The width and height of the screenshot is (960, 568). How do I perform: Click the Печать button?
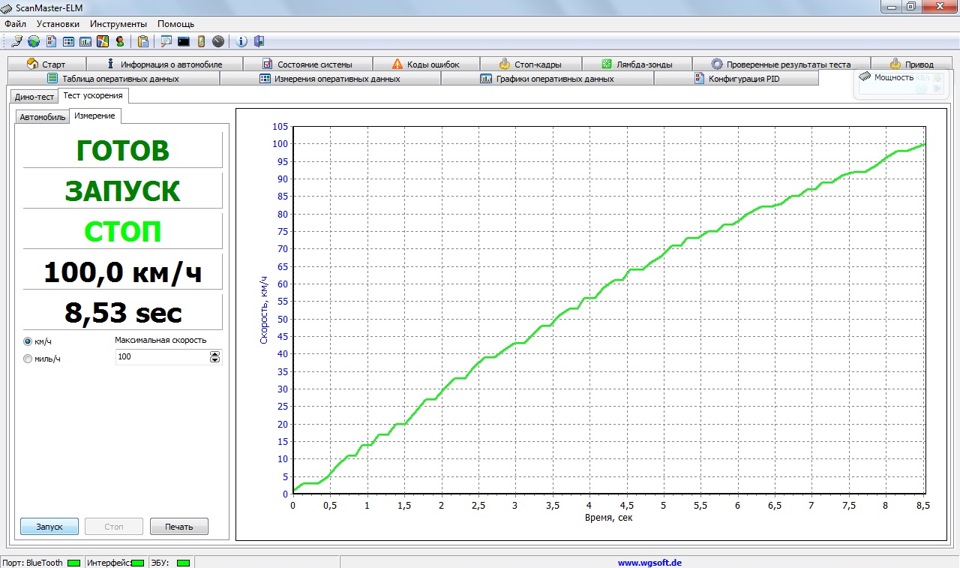pyautogui.click(x=179, y=526)
